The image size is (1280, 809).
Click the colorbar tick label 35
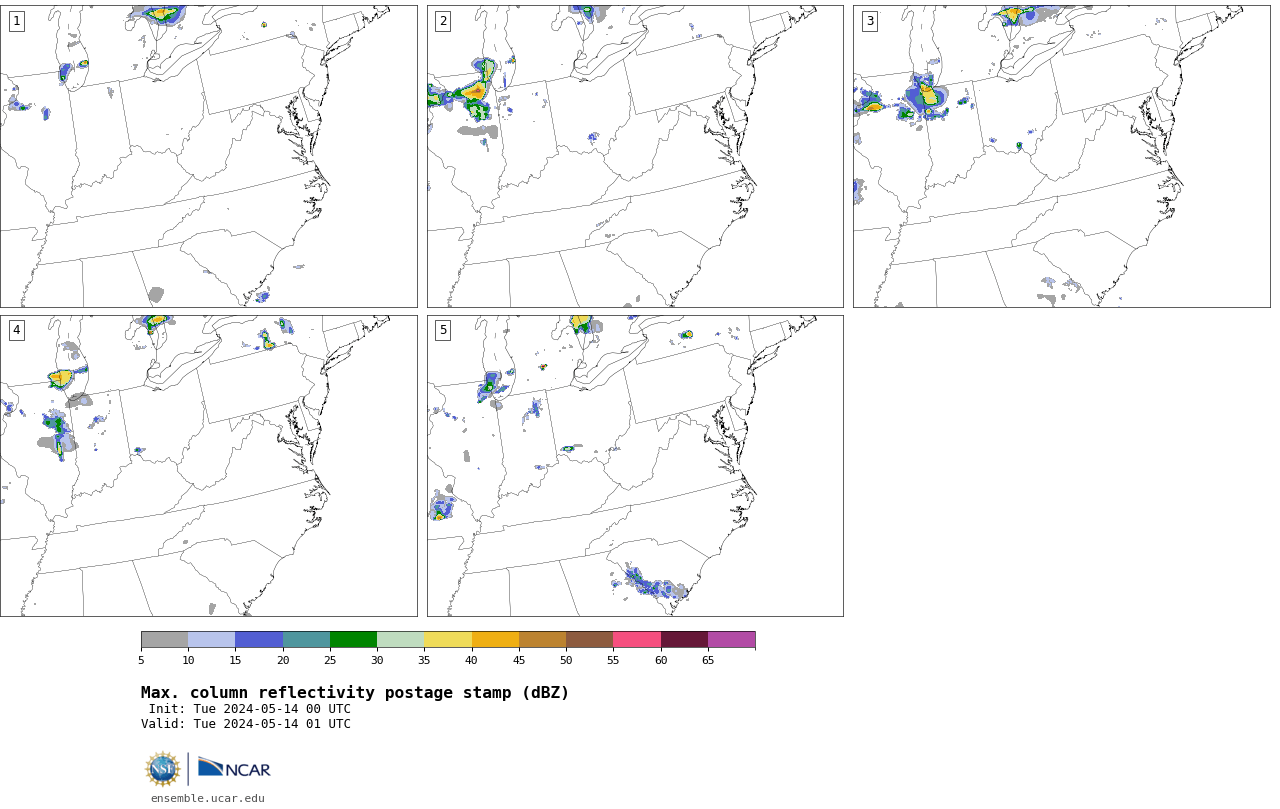(424, 660)
